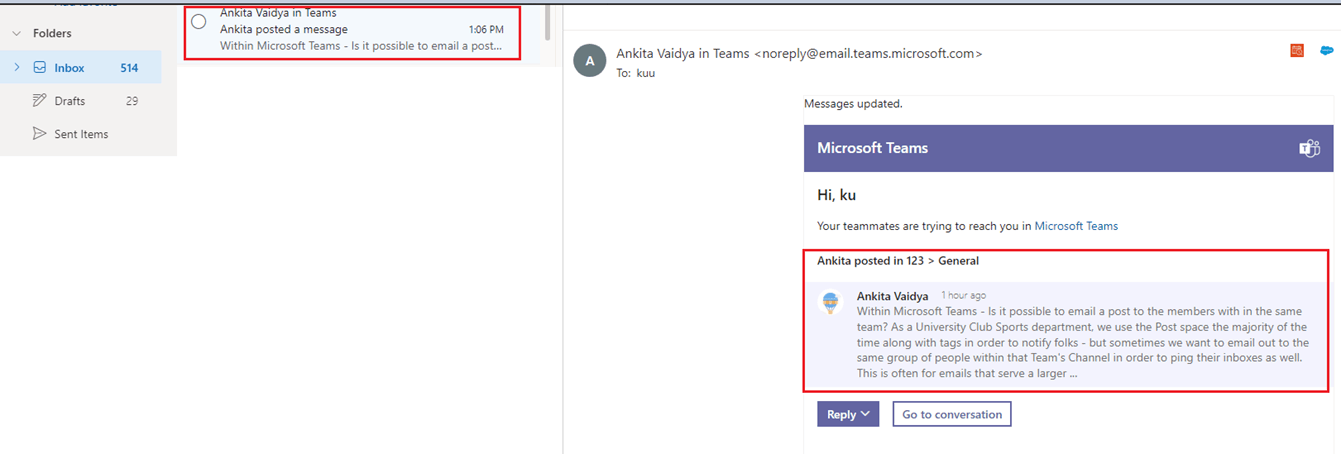
Task: Click the 'To: kuu' recipient line
Action: point(636,73)
